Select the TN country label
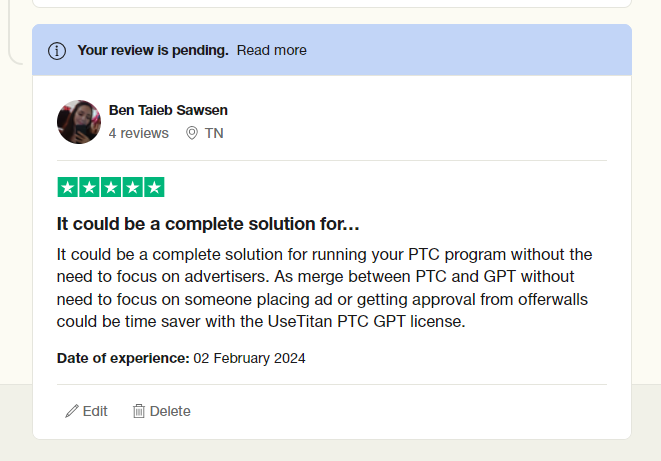 (x=214, y=133)
